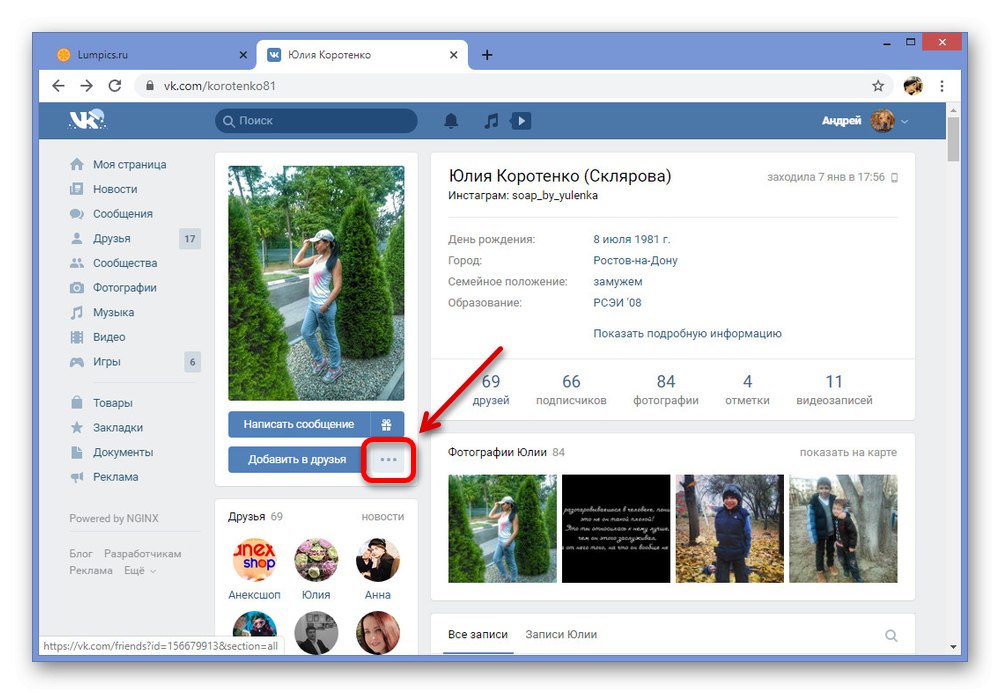
Task: Open the three-dots actions button under avatar
Action: pyautogui.click(x=388, y=459)
